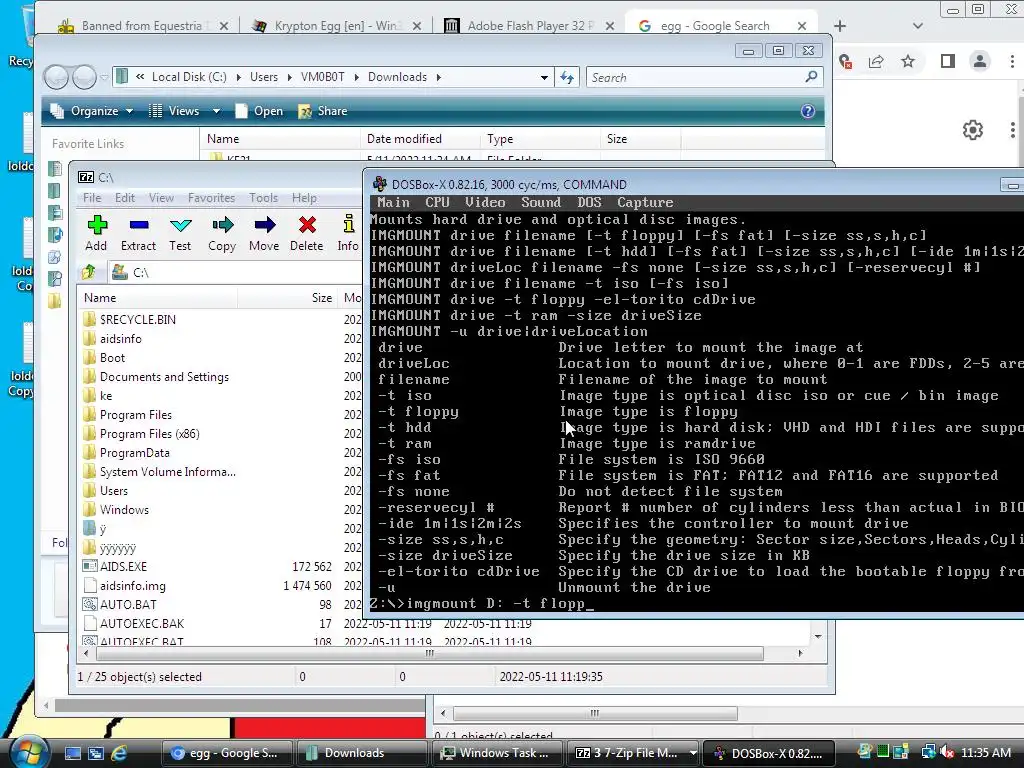
Task: Open DOS menu in DOSBox-X
Action: tap(589, 202)
